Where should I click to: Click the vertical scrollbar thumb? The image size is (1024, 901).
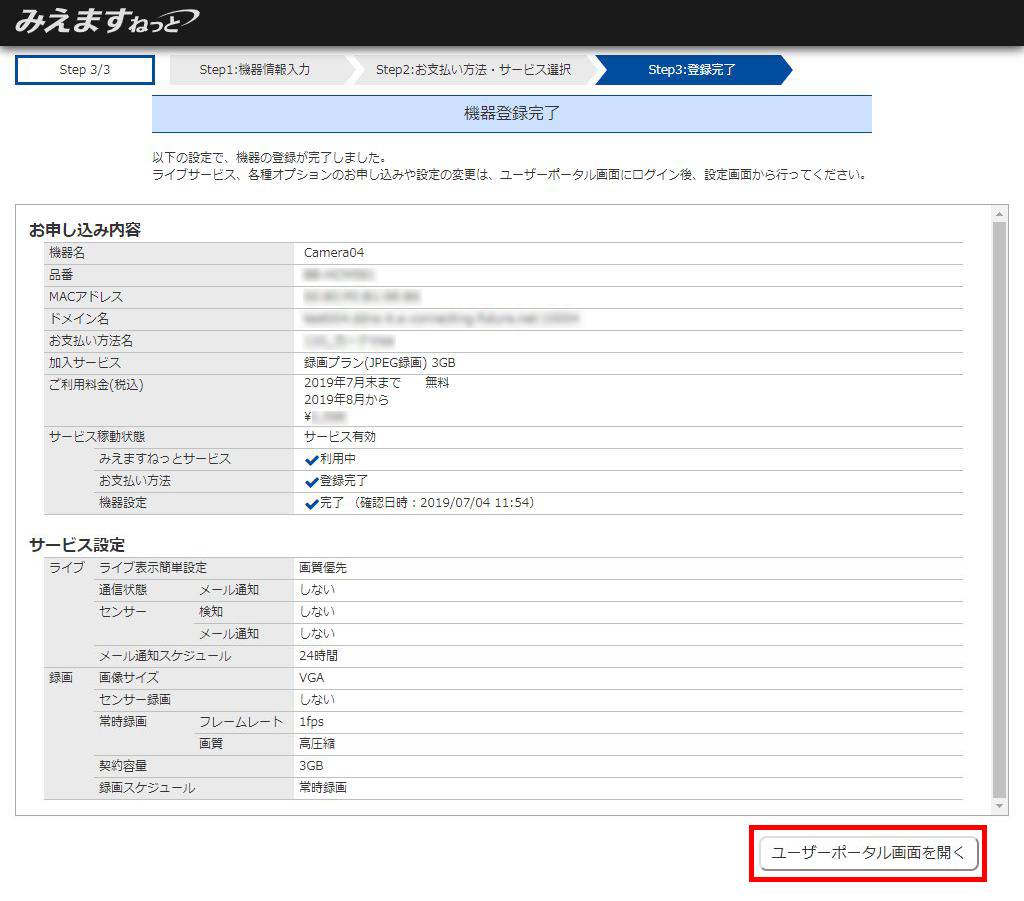[x=1000, y=500]
